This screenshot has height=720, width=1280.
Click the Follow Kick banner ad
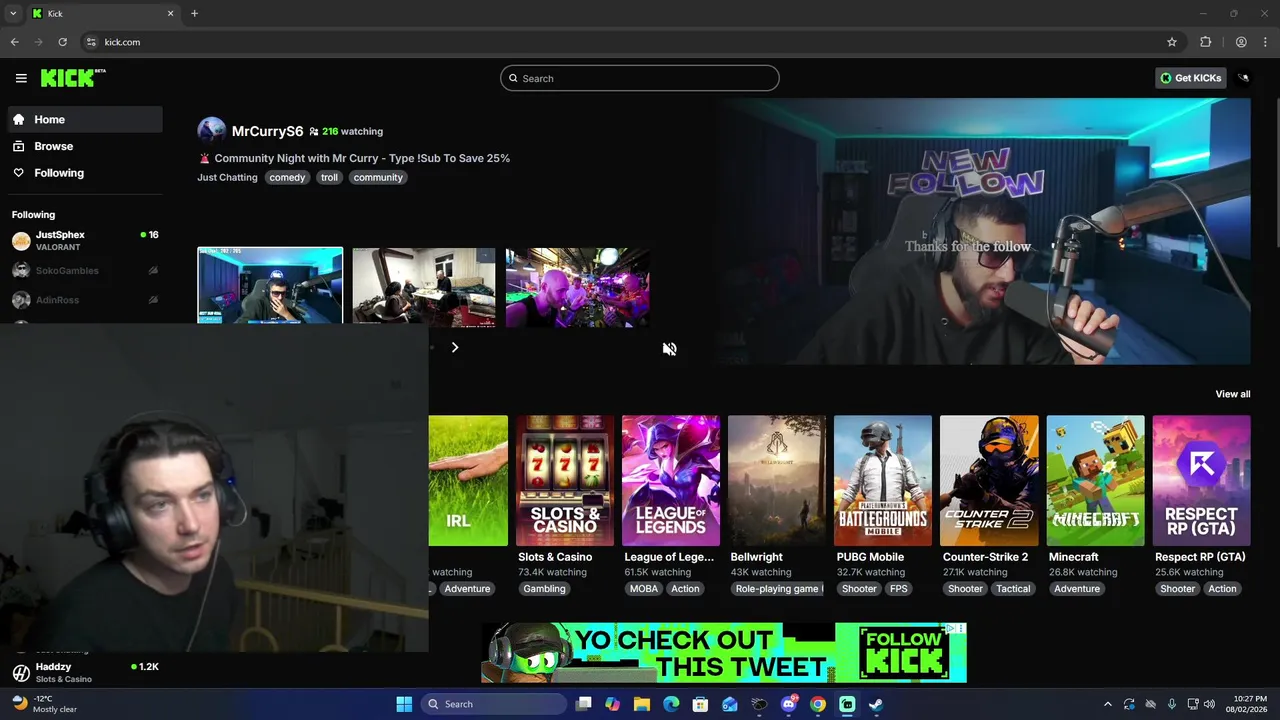point(724,653)
